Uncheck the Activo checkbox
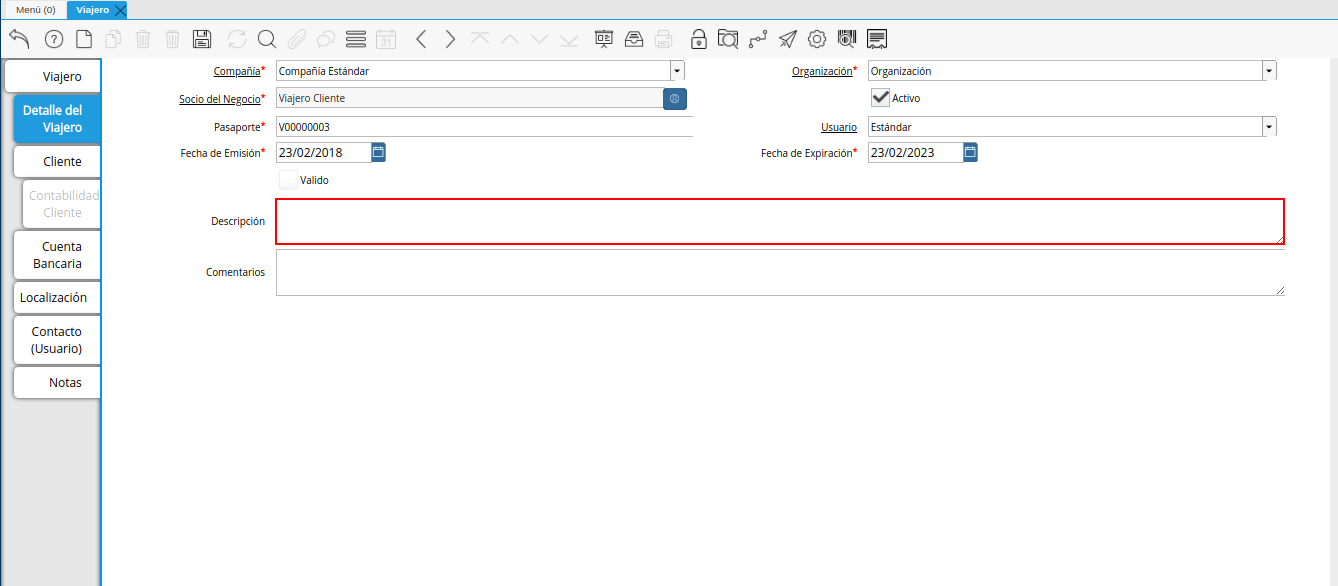1338x586 pixels. [x=880, y=98]
